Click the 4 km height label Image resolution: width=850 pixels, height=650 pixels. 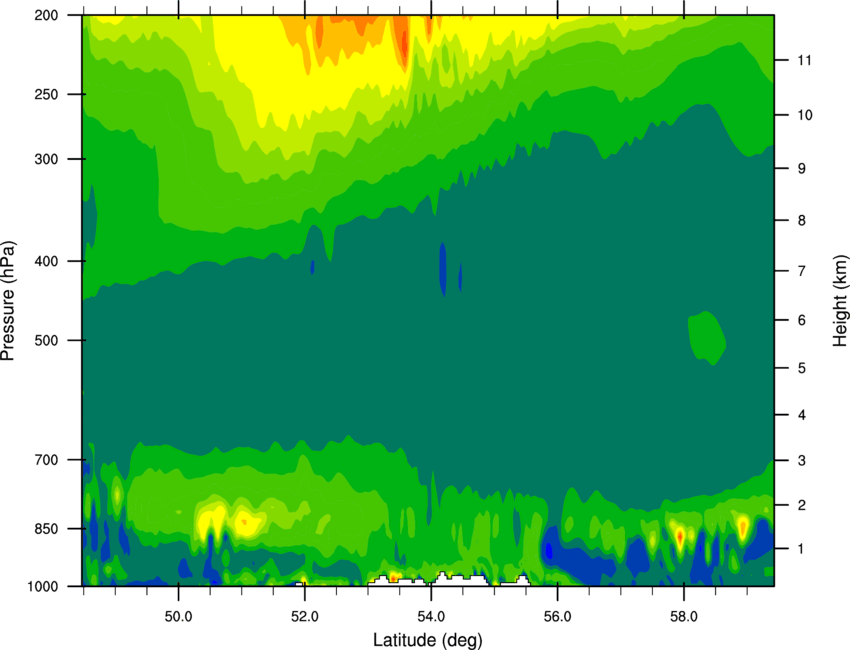coord(802,415)
